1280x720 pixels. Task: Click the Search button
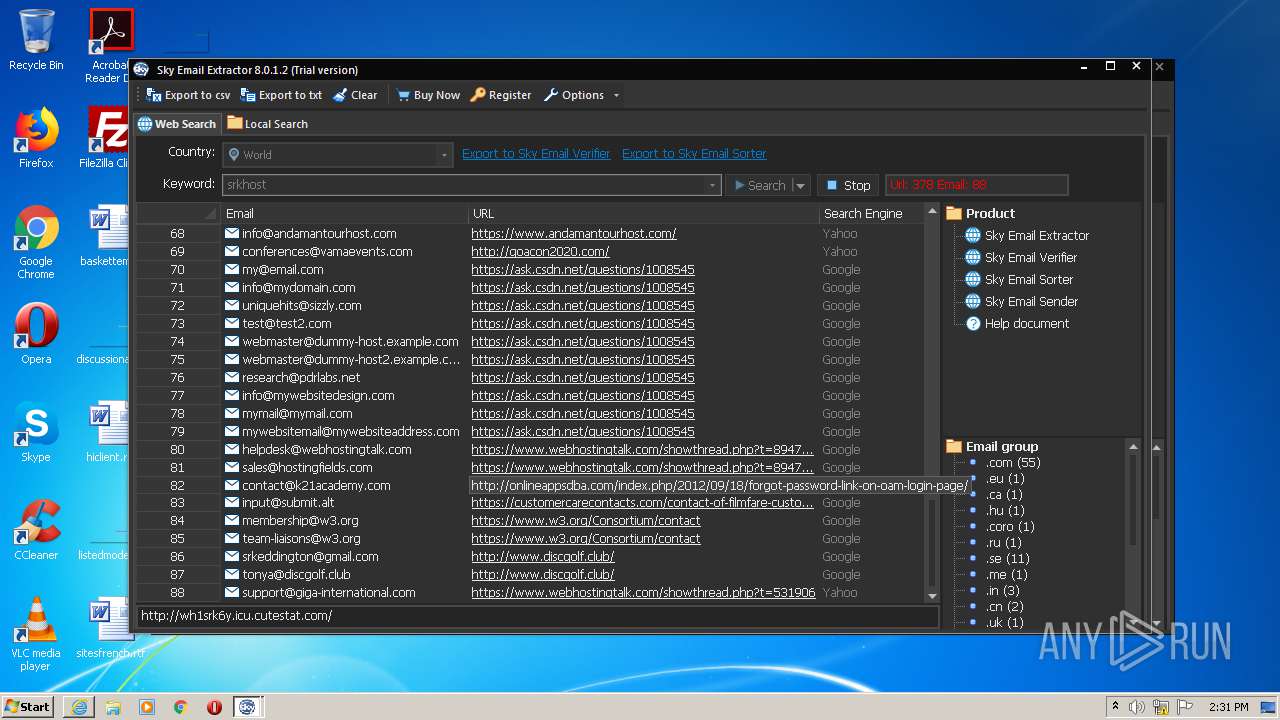[759, 185]
